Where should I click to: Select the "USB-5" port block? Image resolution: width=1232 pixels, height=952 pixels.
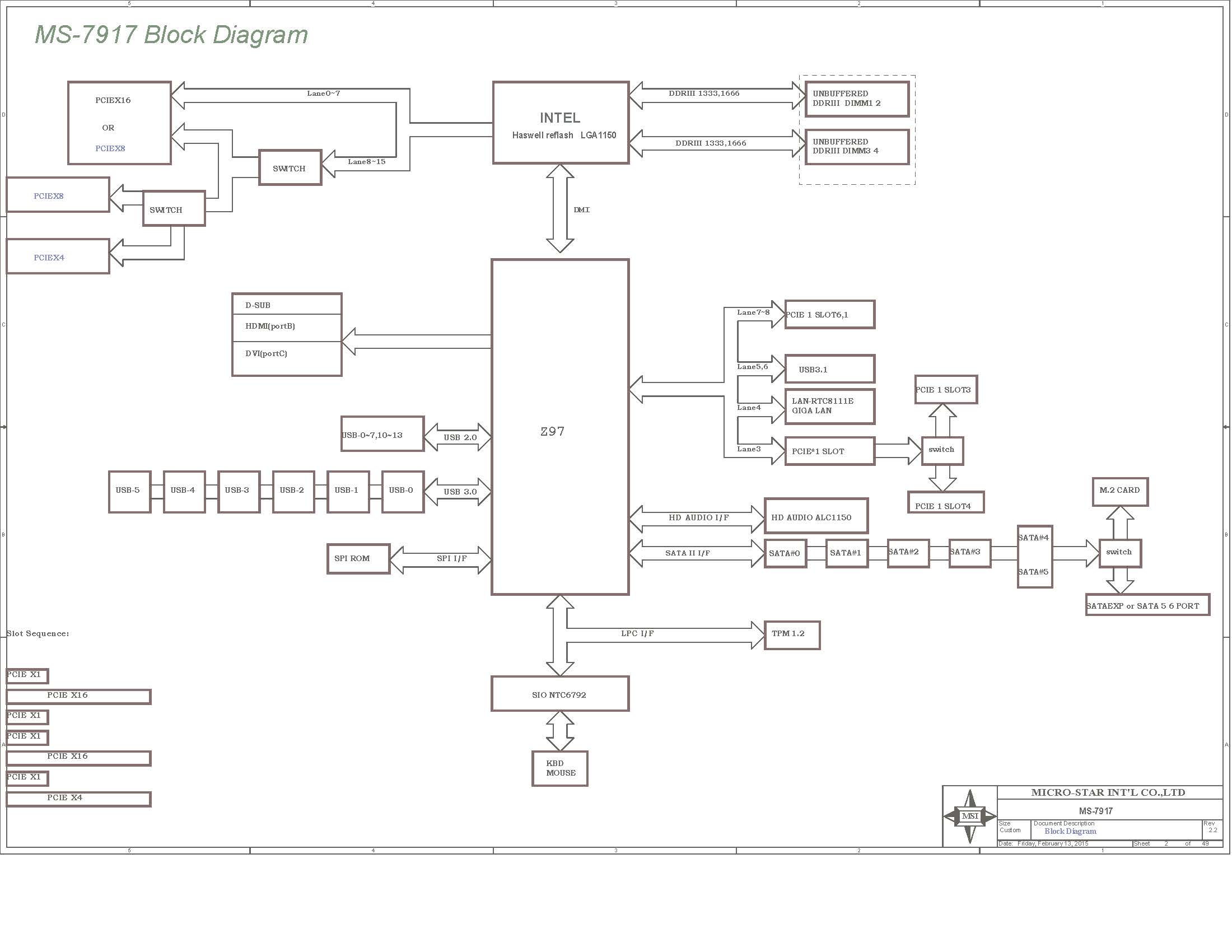click(130, 492)
